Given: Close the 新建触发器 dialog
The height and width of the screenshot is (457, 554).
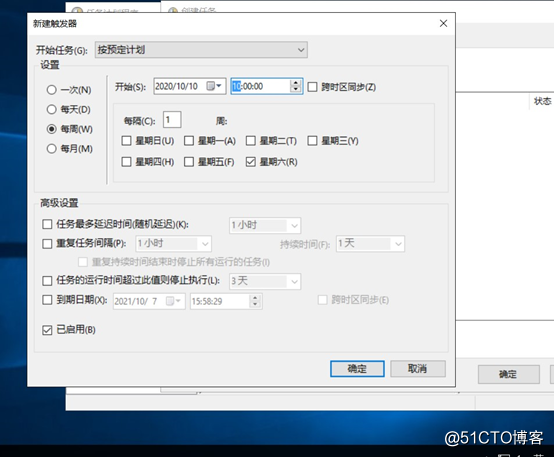Looking at the screenshot, I should click(x=443, y=23).
